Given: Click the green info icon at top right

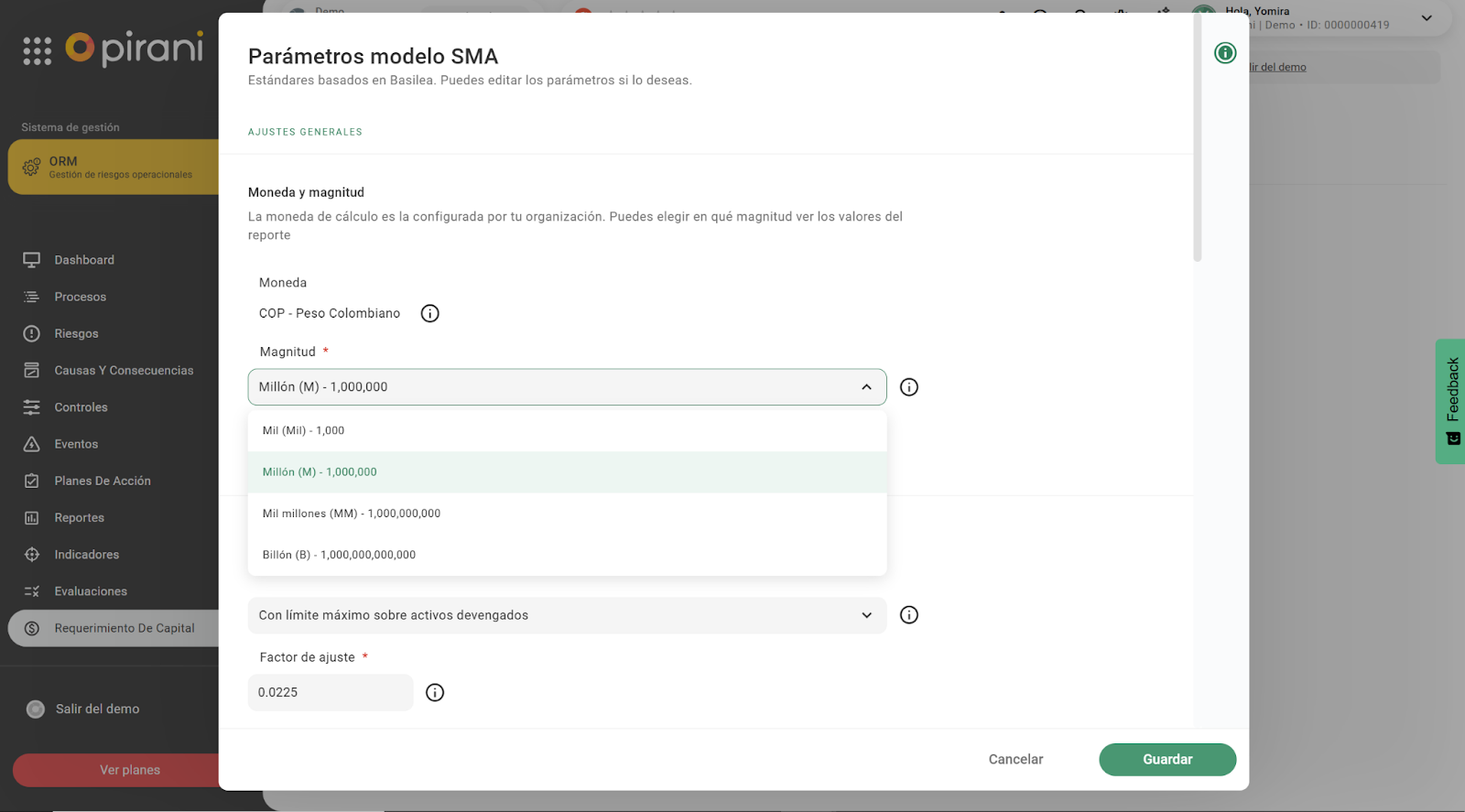Looking at the screenshot, I should 1224,53.
